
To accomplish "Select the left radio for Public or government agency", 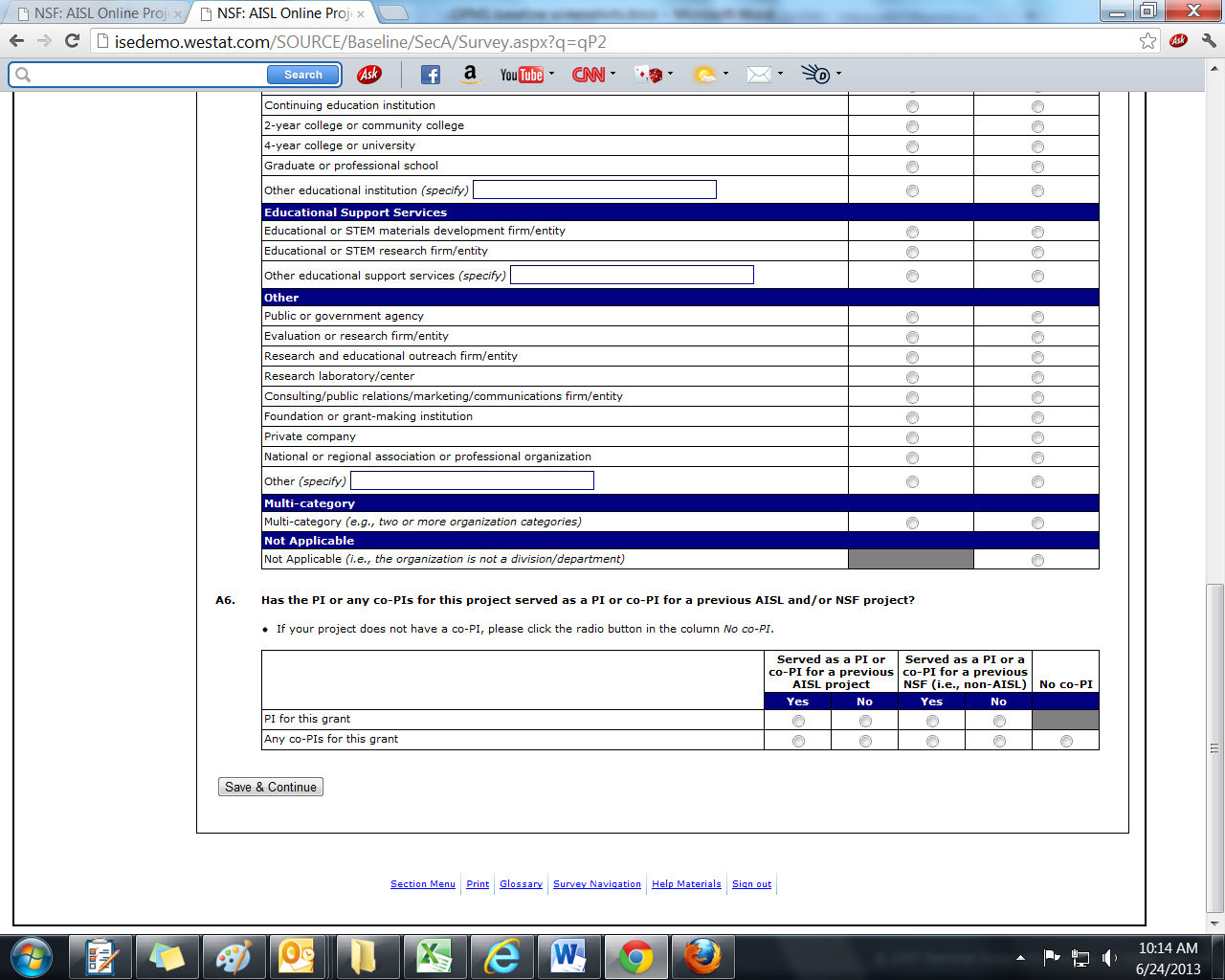I will [912, 317].
